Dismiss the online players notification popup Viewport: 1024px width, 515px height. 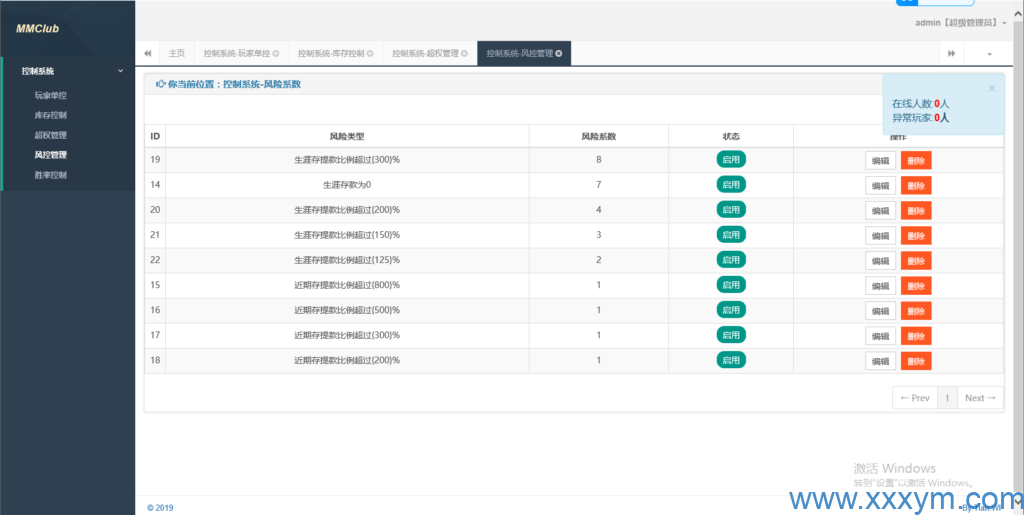(x=991, y=88)
